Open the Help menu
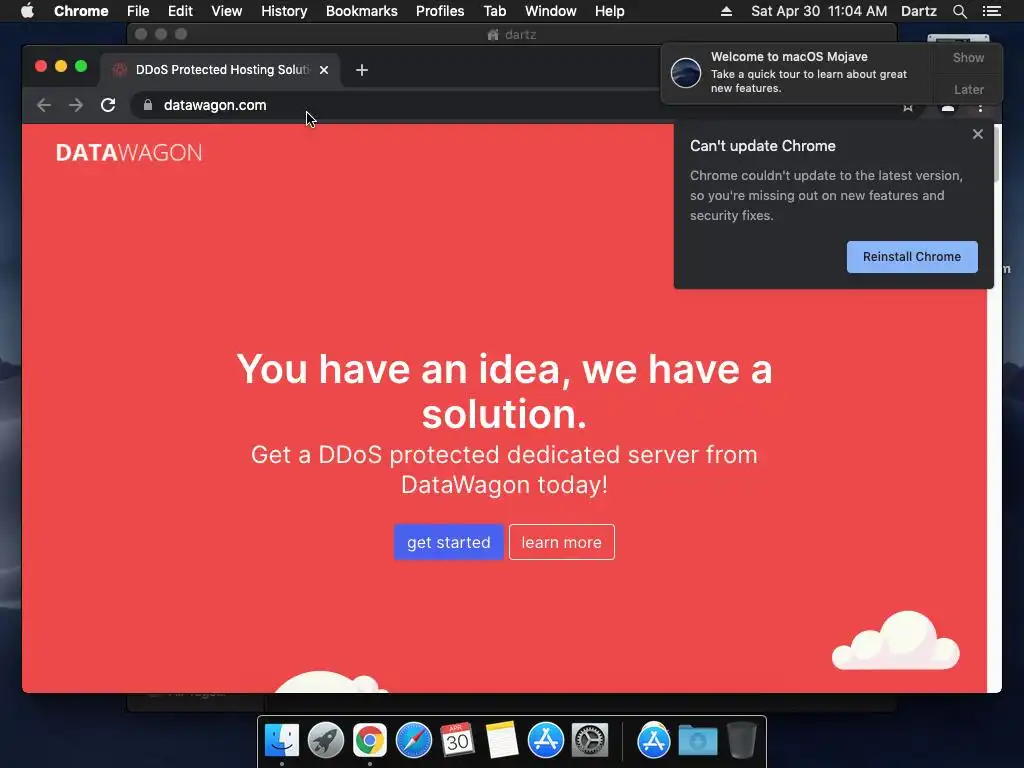 609,11
